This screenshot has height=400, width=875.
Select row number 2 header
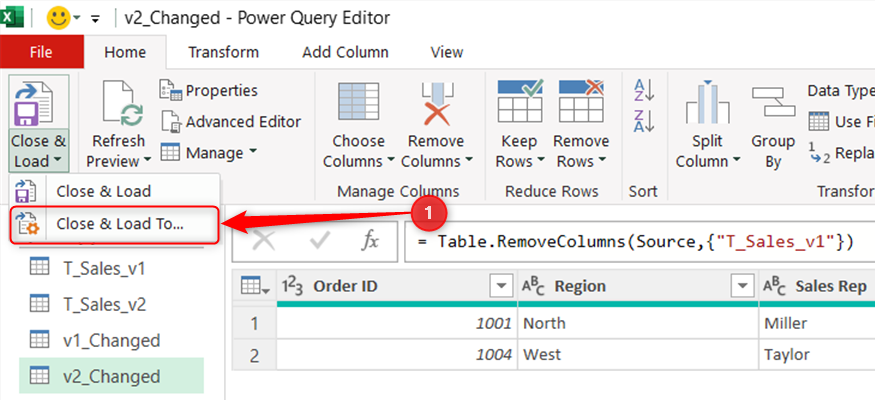(x=254, y=355)
